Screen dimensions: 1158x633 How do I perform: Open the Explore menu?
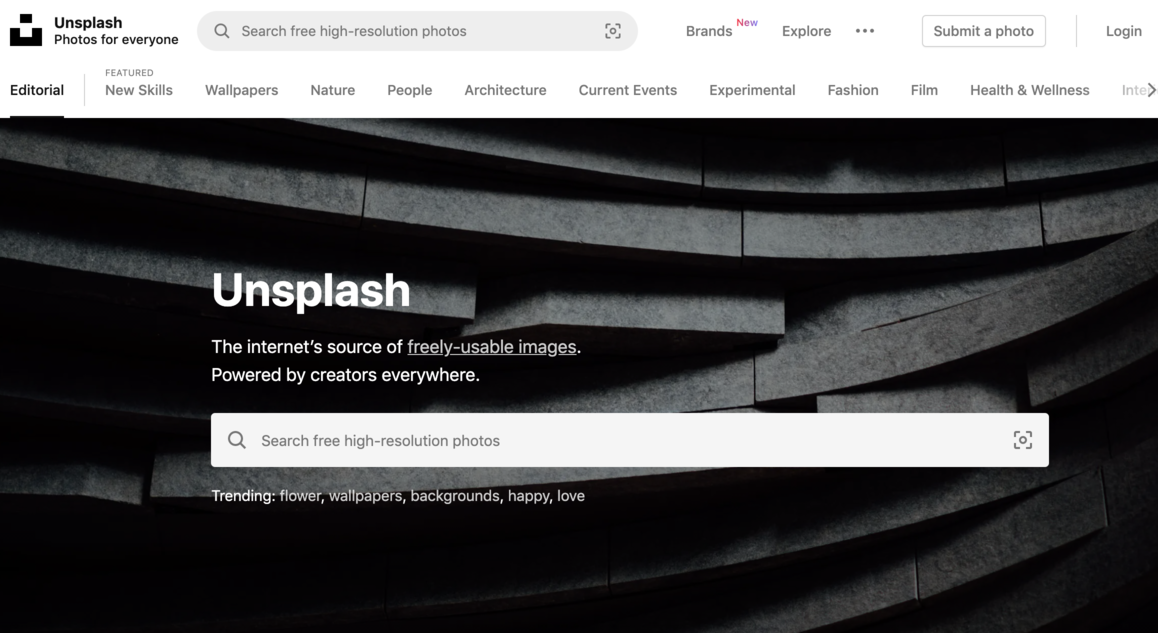click(x=806, y=31)
